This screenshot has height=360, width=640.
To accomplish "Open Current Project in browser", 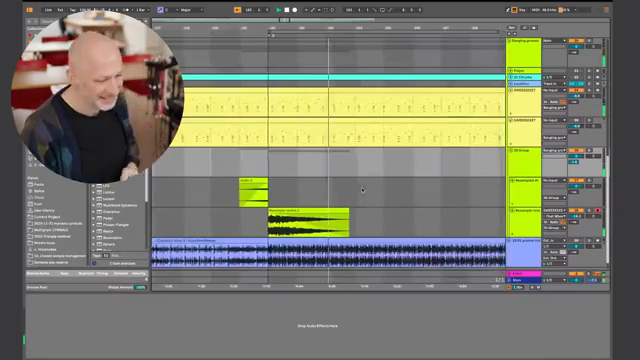I will point(44,217).
